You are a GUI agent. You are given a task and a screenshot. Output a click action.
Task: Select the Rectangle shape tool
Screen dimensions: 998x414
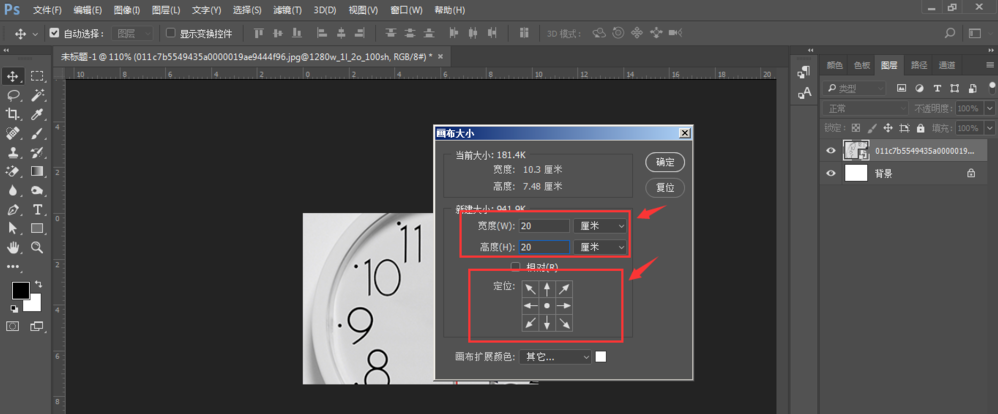(37, 228)
